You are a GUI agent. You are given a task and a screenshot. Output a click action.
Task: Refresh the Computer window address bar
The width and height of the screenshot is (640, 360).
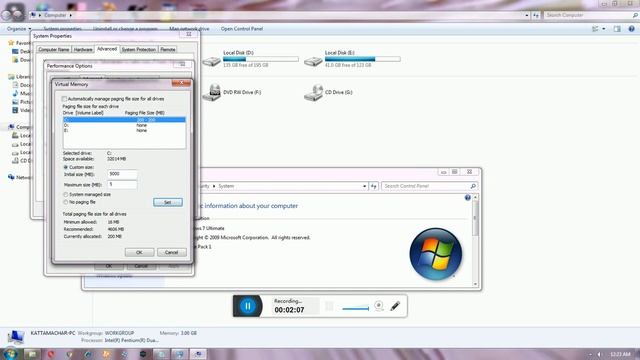(536, 15)
